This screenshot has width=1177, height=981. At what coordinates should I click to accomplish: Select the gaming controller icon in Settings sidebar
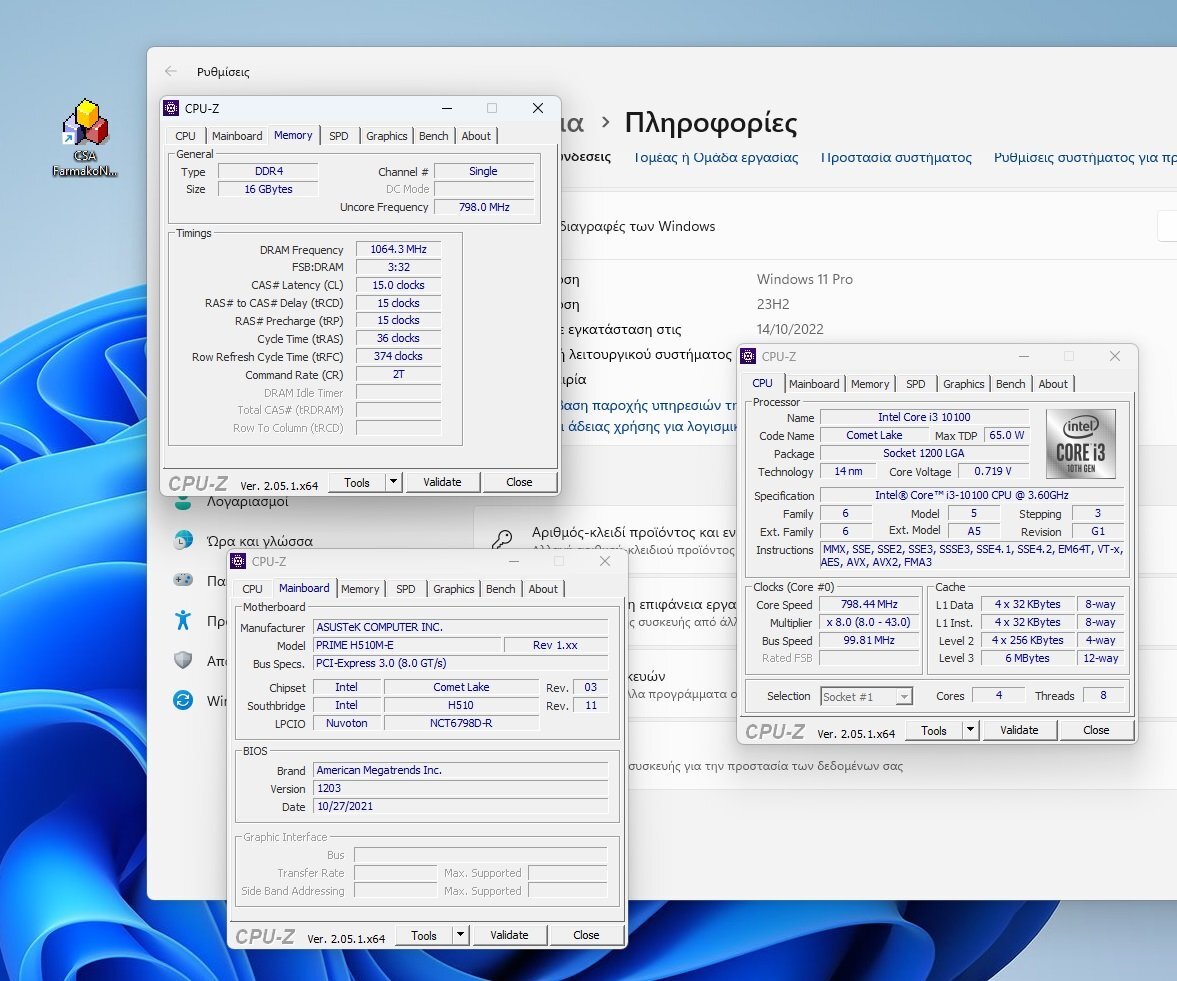coord(183,579)
